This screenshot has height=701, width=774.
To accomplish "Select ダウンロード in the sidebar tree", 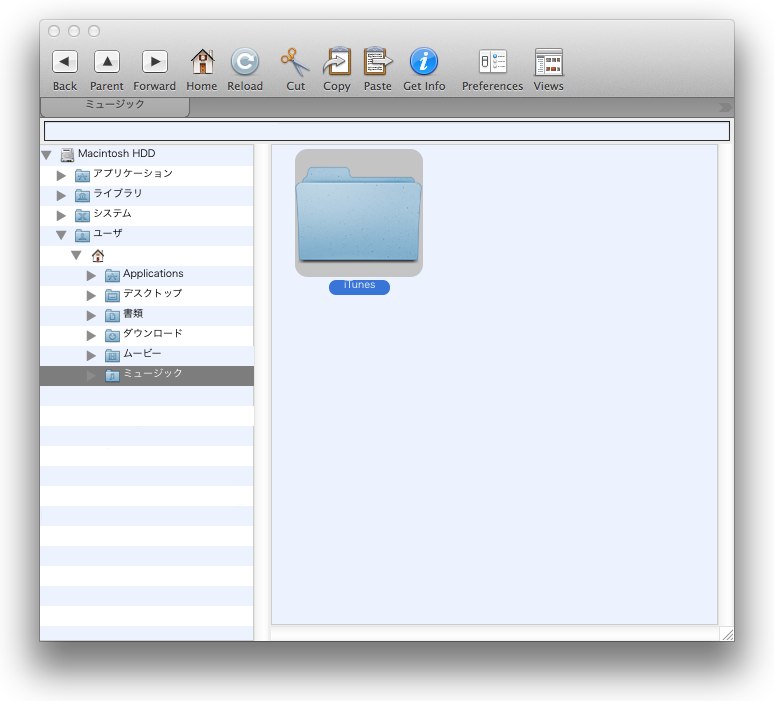I will [147, 335].
